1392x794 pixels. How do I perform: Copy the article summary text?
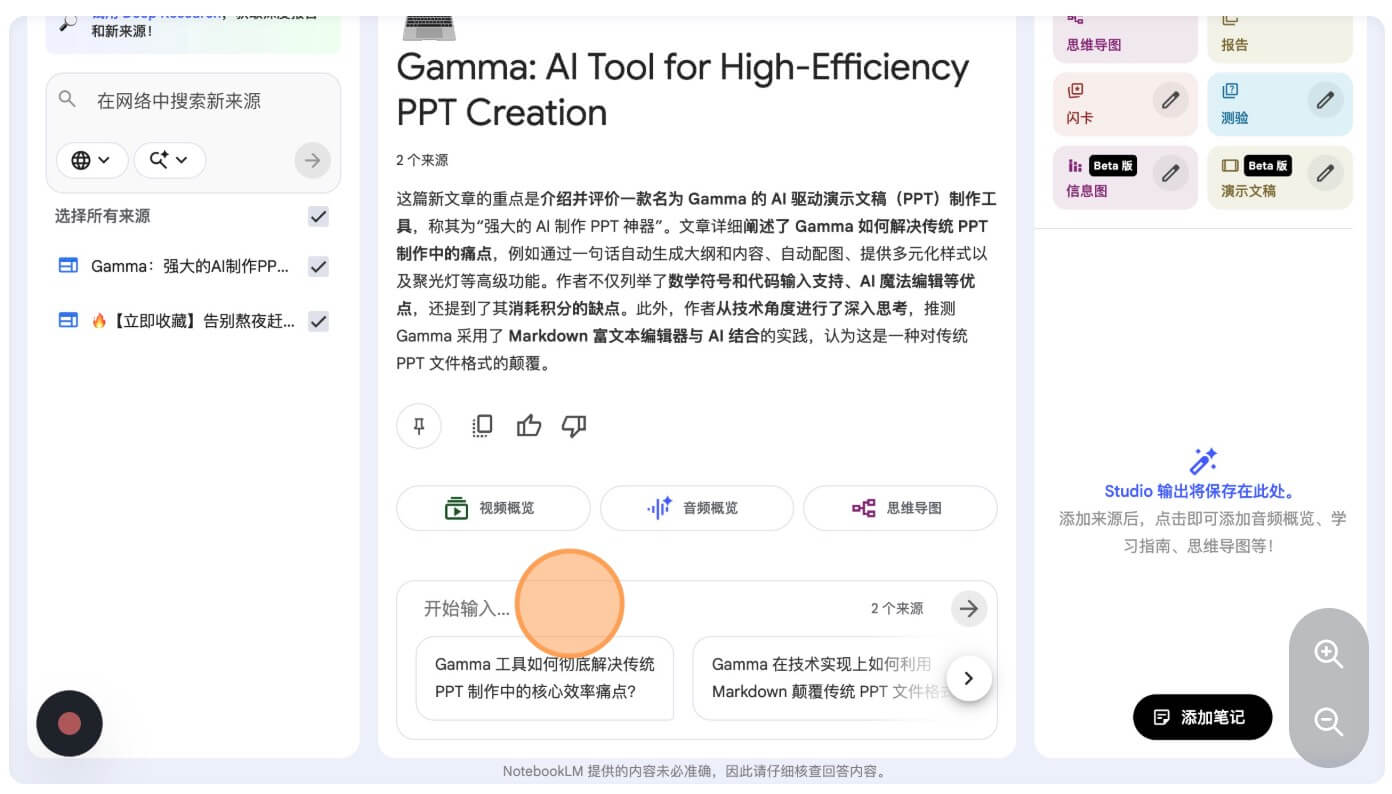(482, 426)
